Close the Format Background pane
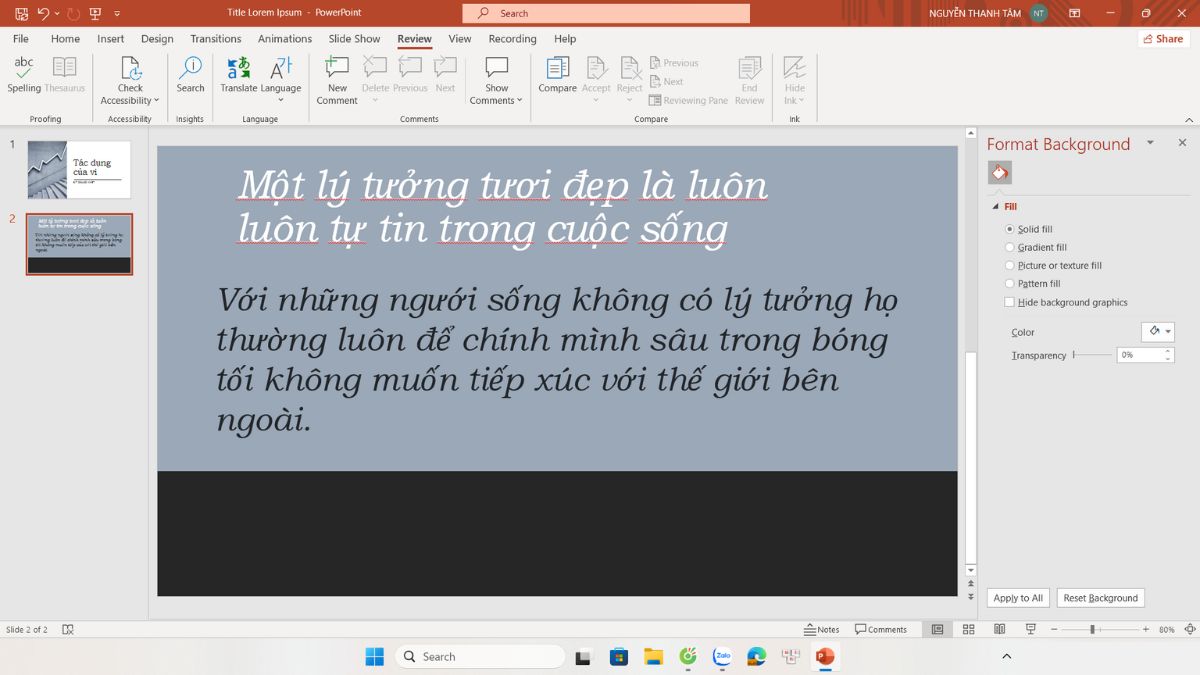 [x=1182, y=143]
